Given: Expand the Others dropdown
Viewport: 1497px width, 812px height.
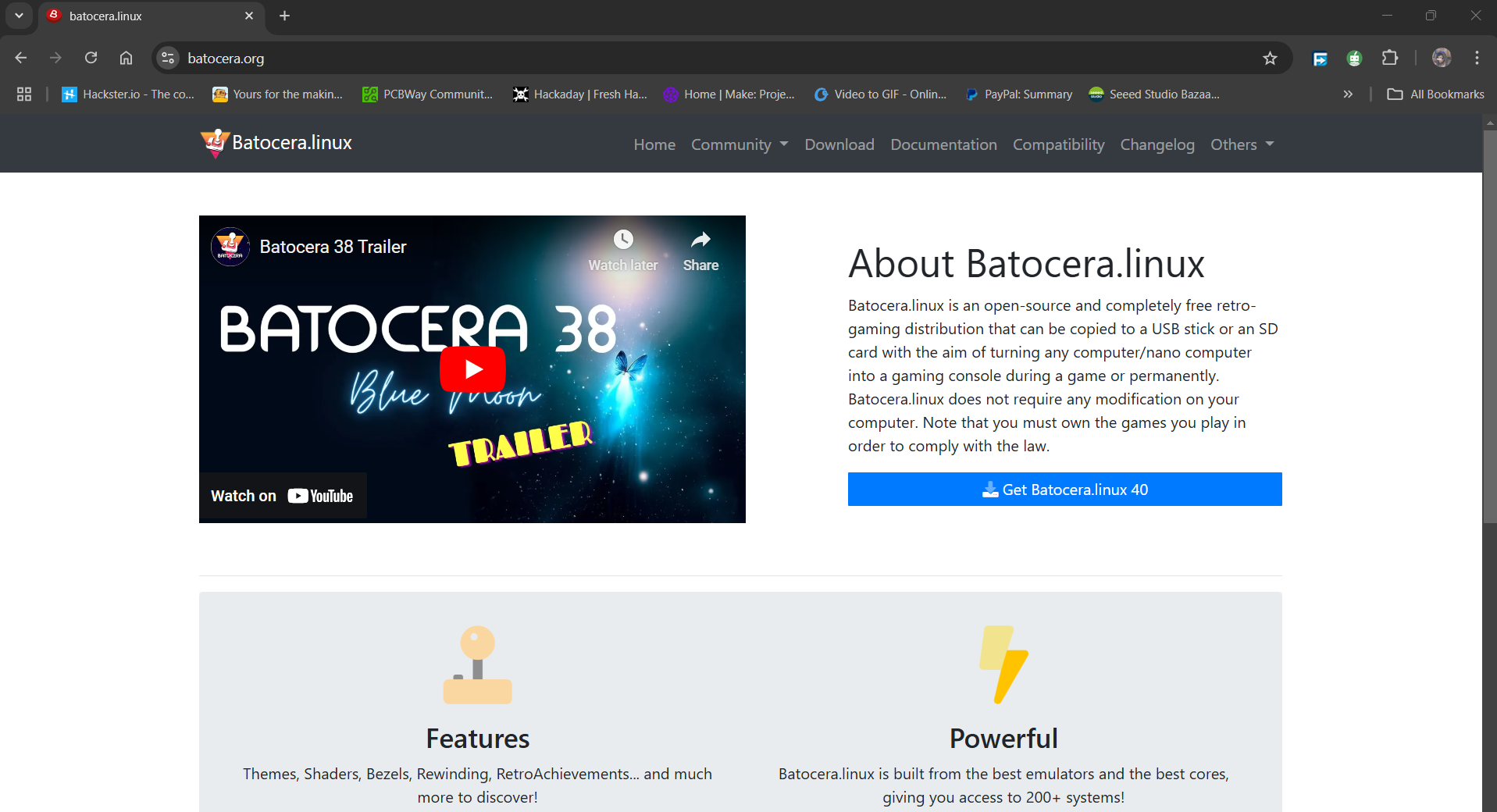Looking at the screenshot, I should (1241, 144).
